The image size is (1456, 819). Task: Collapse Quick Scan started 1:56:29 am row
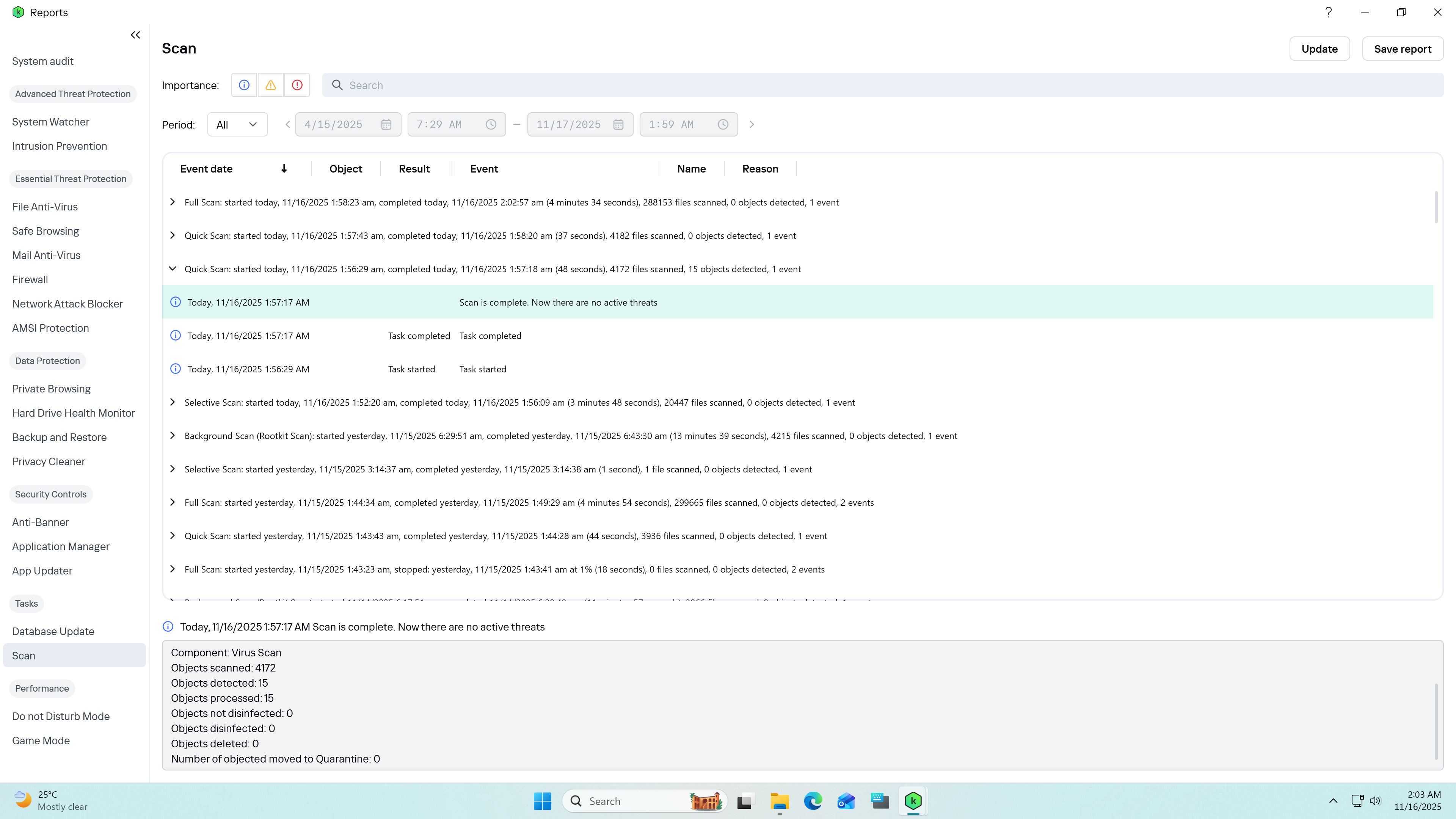(173, 268)
